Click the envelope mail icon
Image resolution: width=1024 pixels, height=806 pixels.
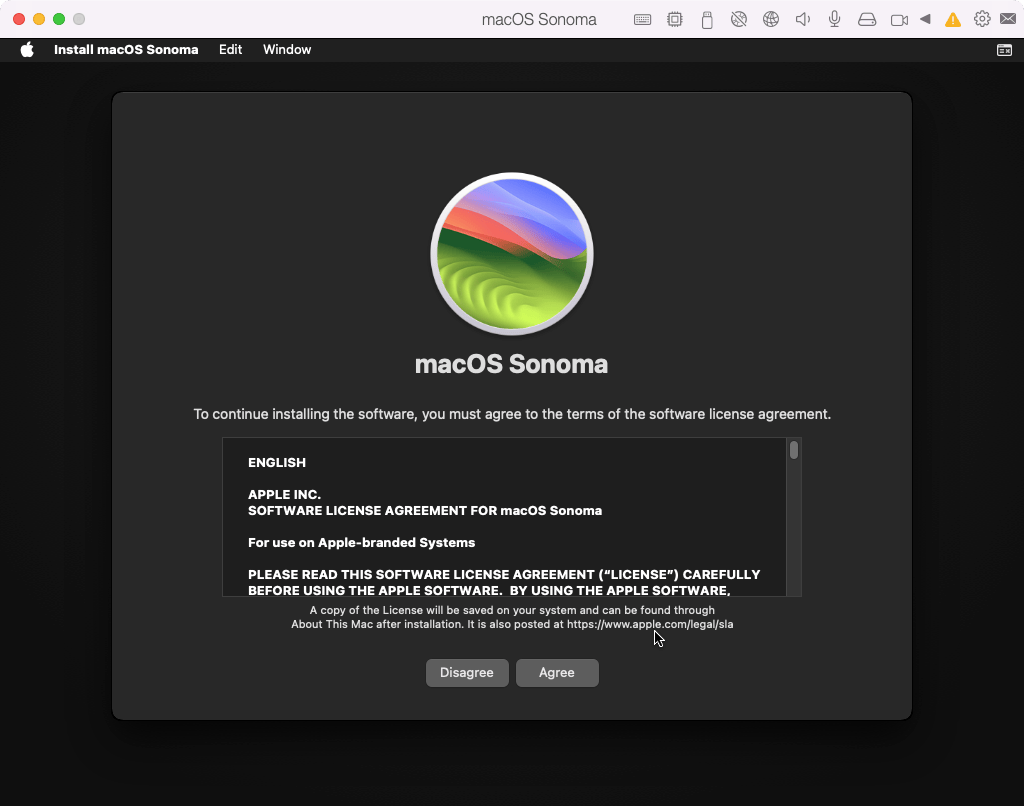point(1008,19)
